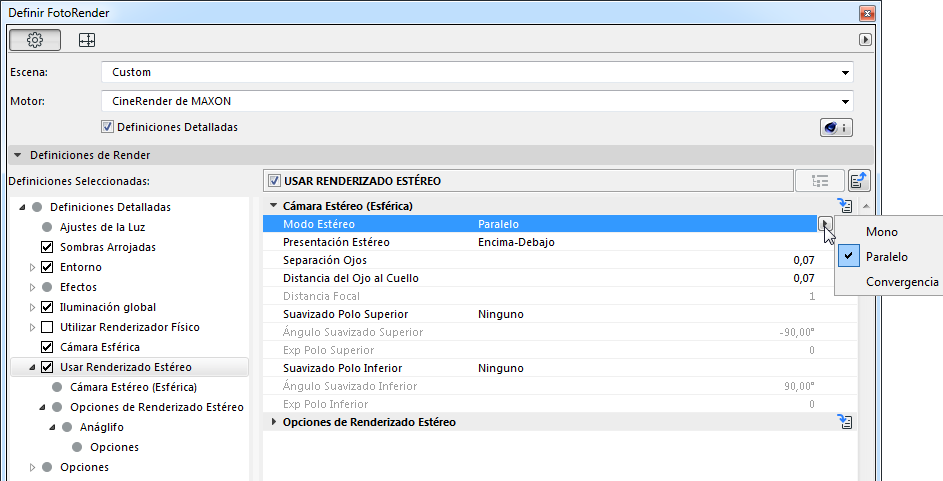
Task: Open the Escena dropdown
Action: coord(477,72)
